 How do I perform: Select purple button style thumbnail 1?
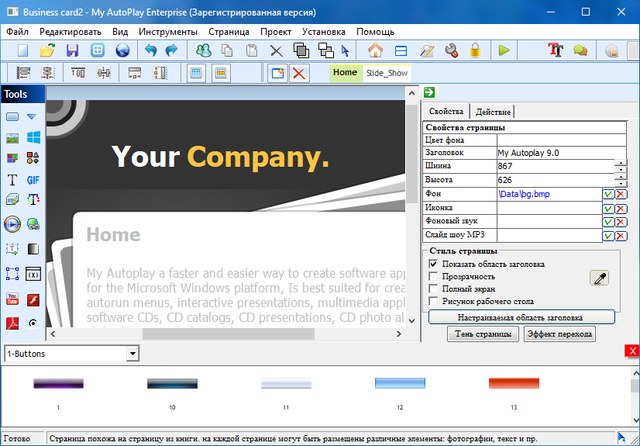[x=58, y=384]
